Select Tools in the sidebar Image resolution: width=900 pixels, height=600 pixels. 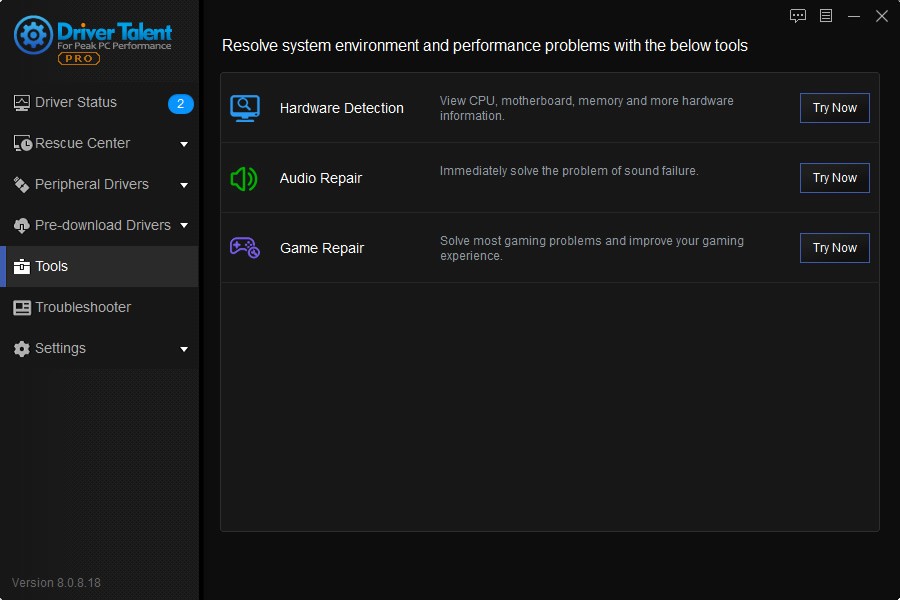tap(52, 267)
